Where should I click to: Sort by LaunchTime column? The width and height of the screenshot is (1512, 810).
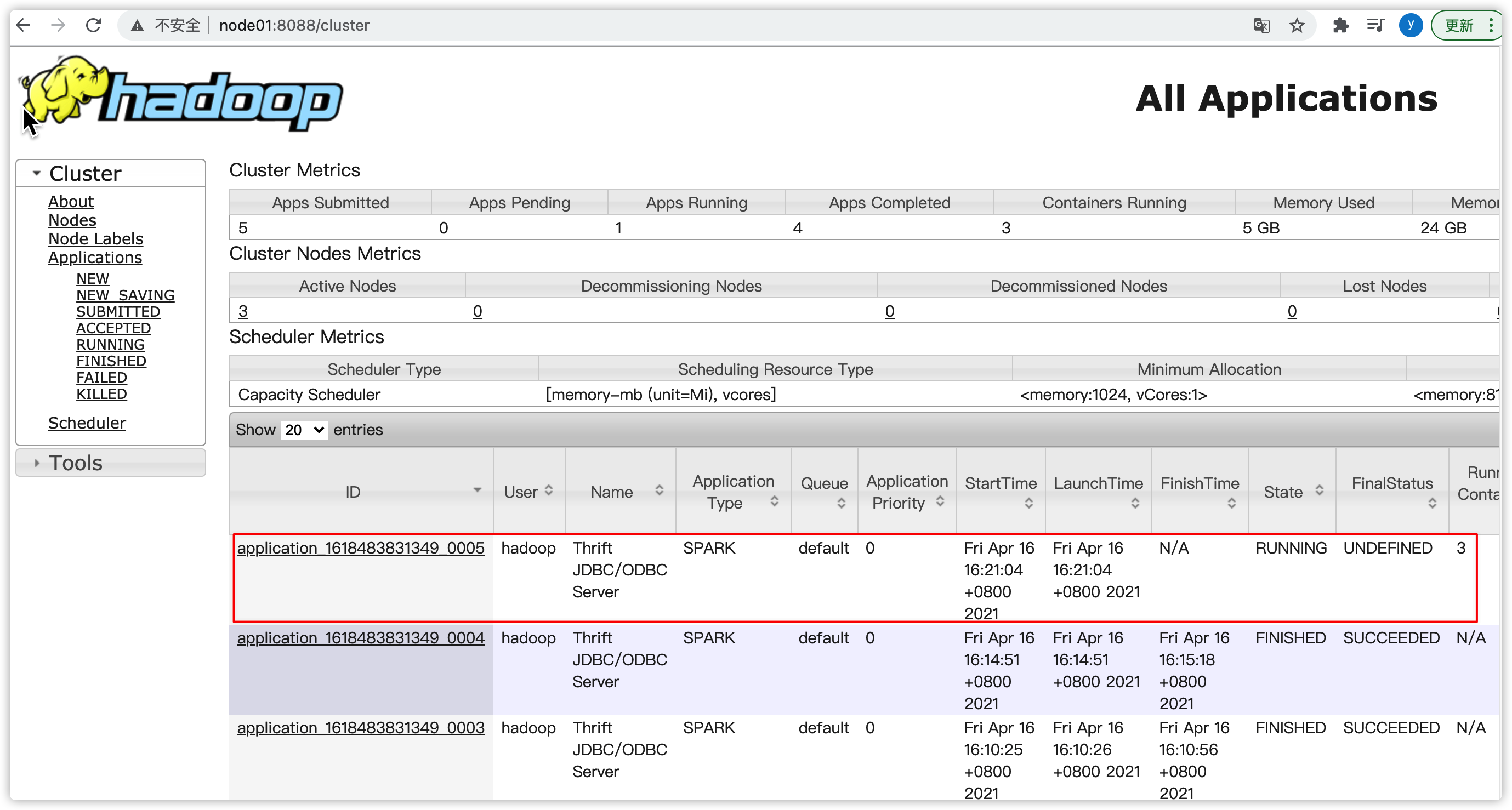1098,491
